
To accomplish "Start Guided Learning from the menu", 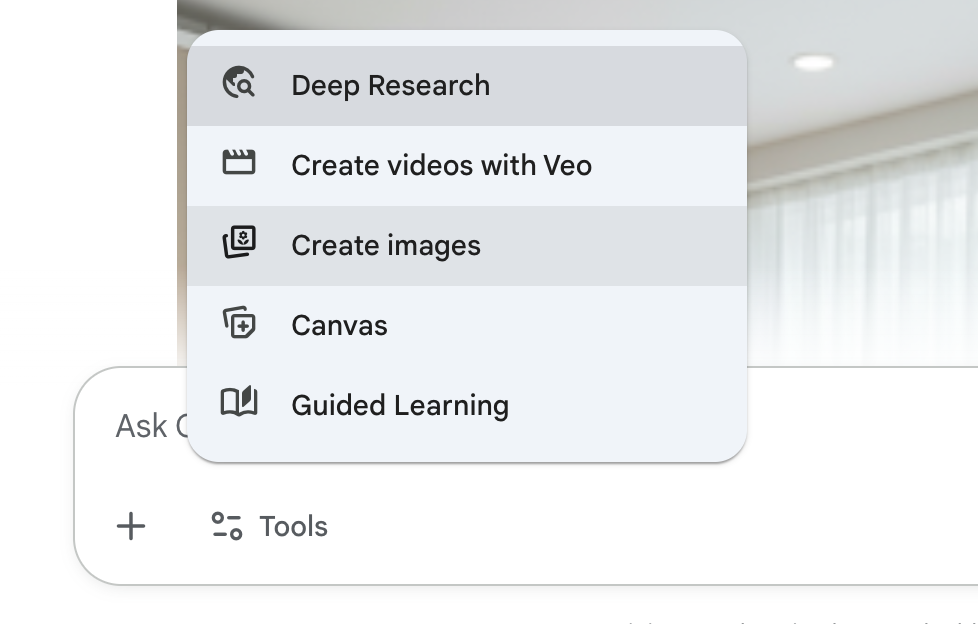I will [x=400, y=406].
